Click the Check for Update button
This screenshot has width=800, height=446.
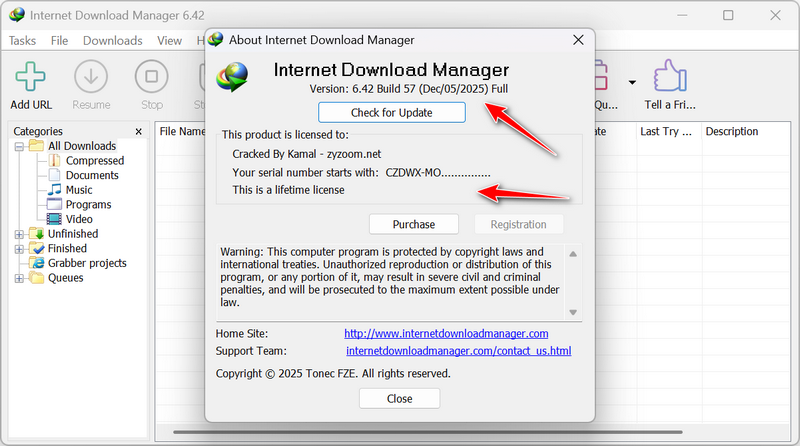coord(392,112)
